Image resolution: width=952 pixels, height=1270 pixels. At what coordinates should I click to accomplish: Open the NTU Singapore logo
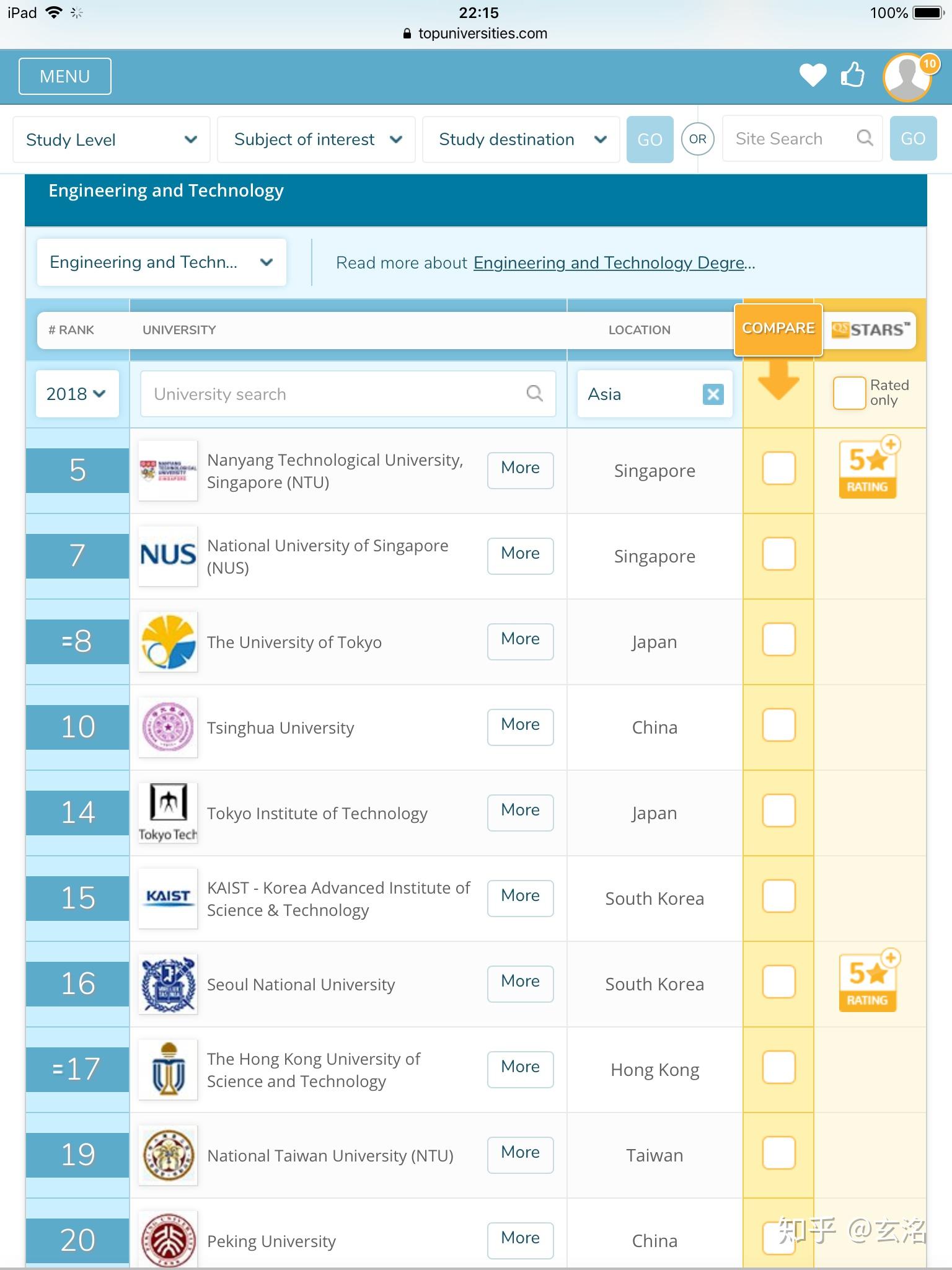(x=168, y=471)
